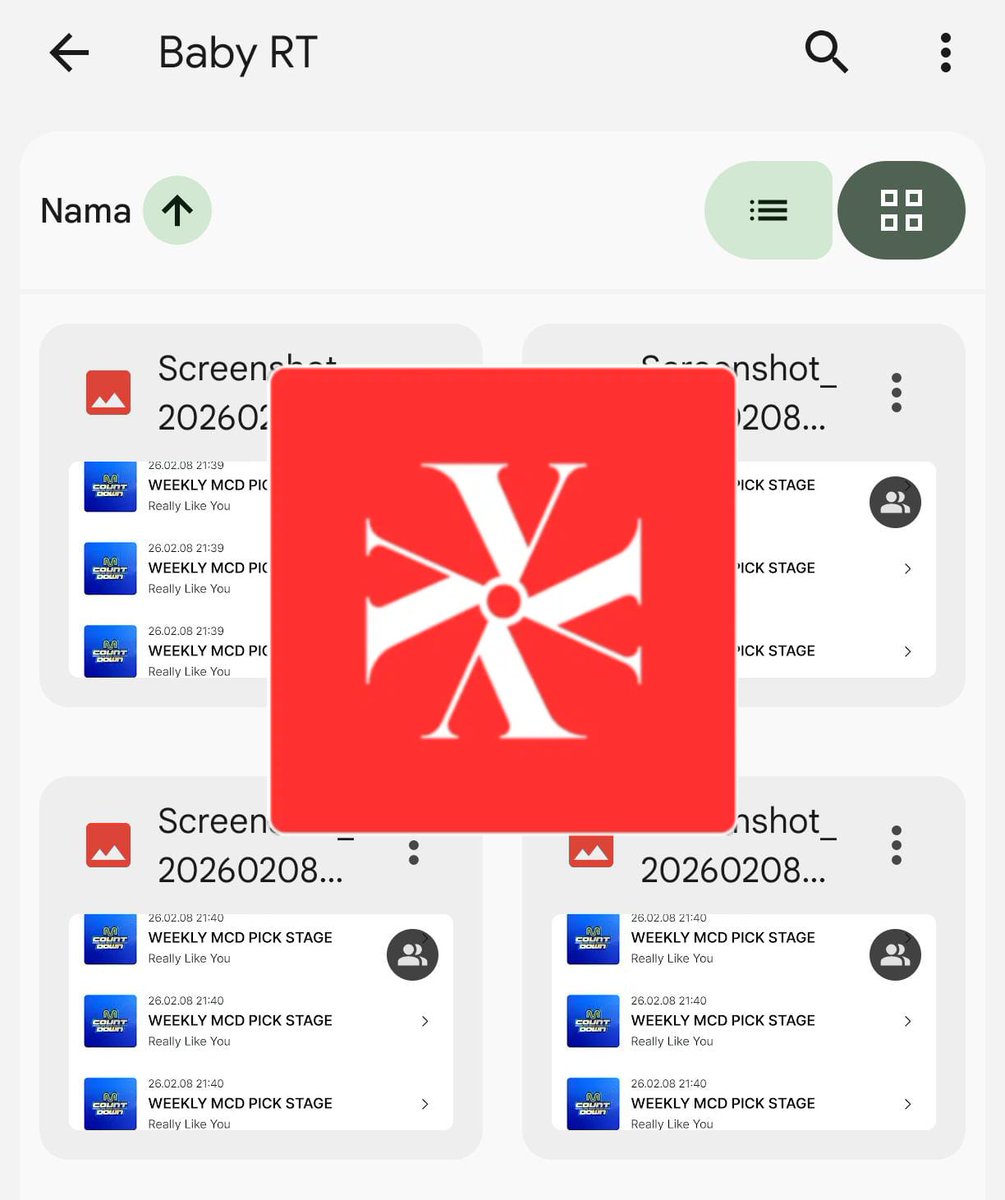Image resolution: width=1005 pixels, height=1200 pixels.
Task: Open the Nama sorting option
Action: 85,210
